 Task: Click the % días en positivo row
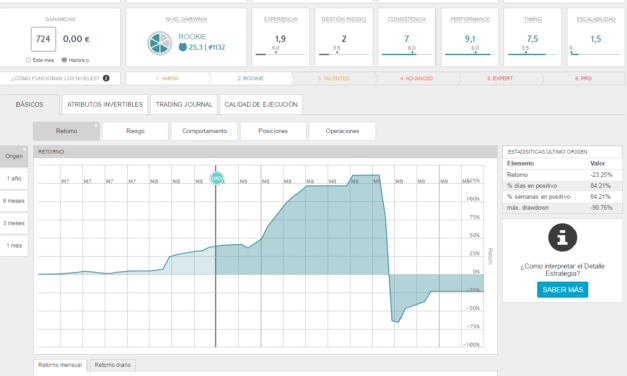[562, 186]
